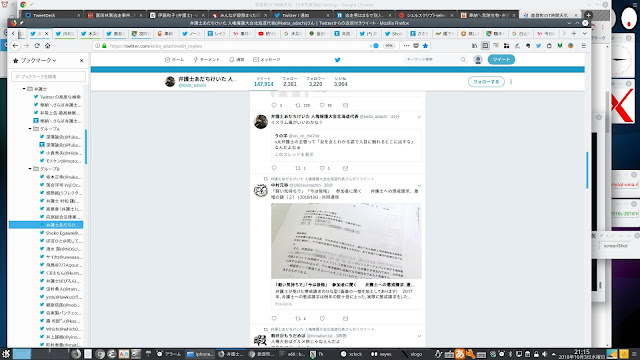
Task: Select the highlighted 弁護士あだち bookmark
Action: tap(46, 224)
